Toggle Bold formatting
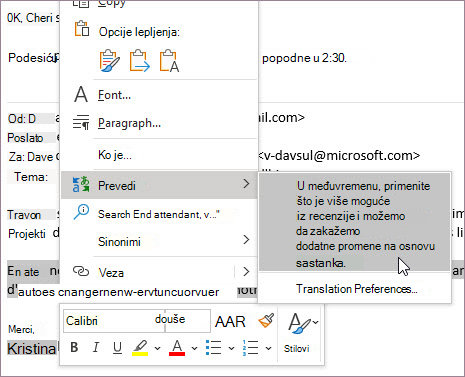465x377 pixels. [x=74, y=348]
